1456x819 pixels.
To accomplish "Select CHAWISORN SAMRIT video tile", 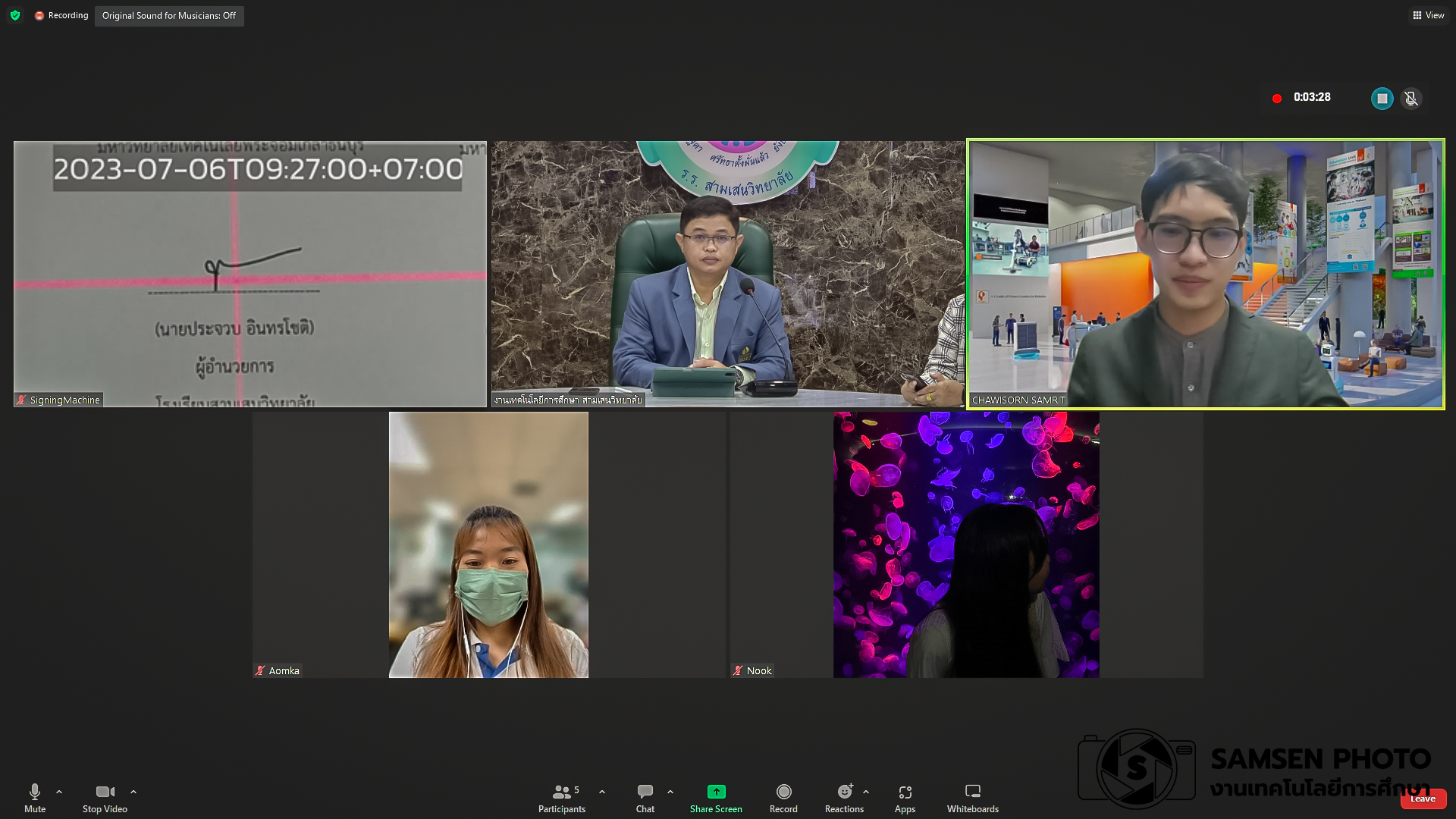I will pyautogui.click(x=1205, y=274).
